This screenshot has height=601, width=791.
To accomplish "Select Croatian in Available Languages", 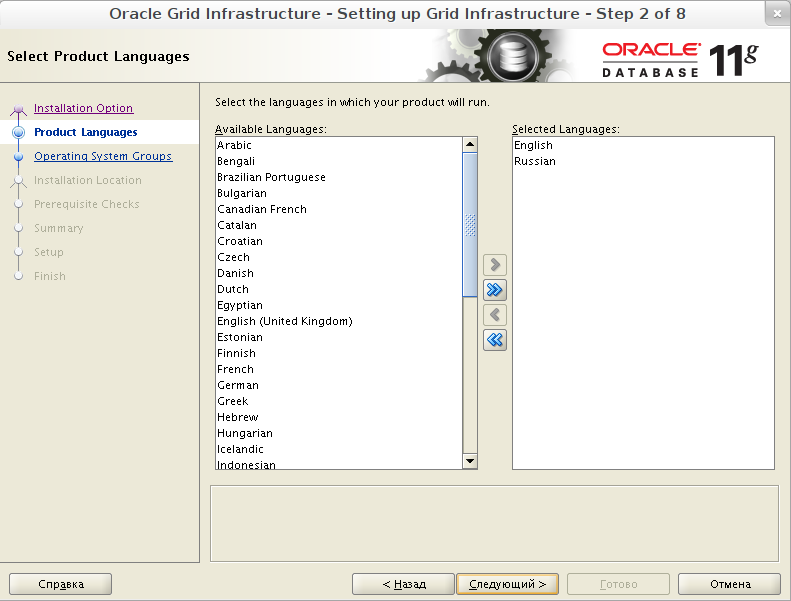I will click(x=338, y=241).
